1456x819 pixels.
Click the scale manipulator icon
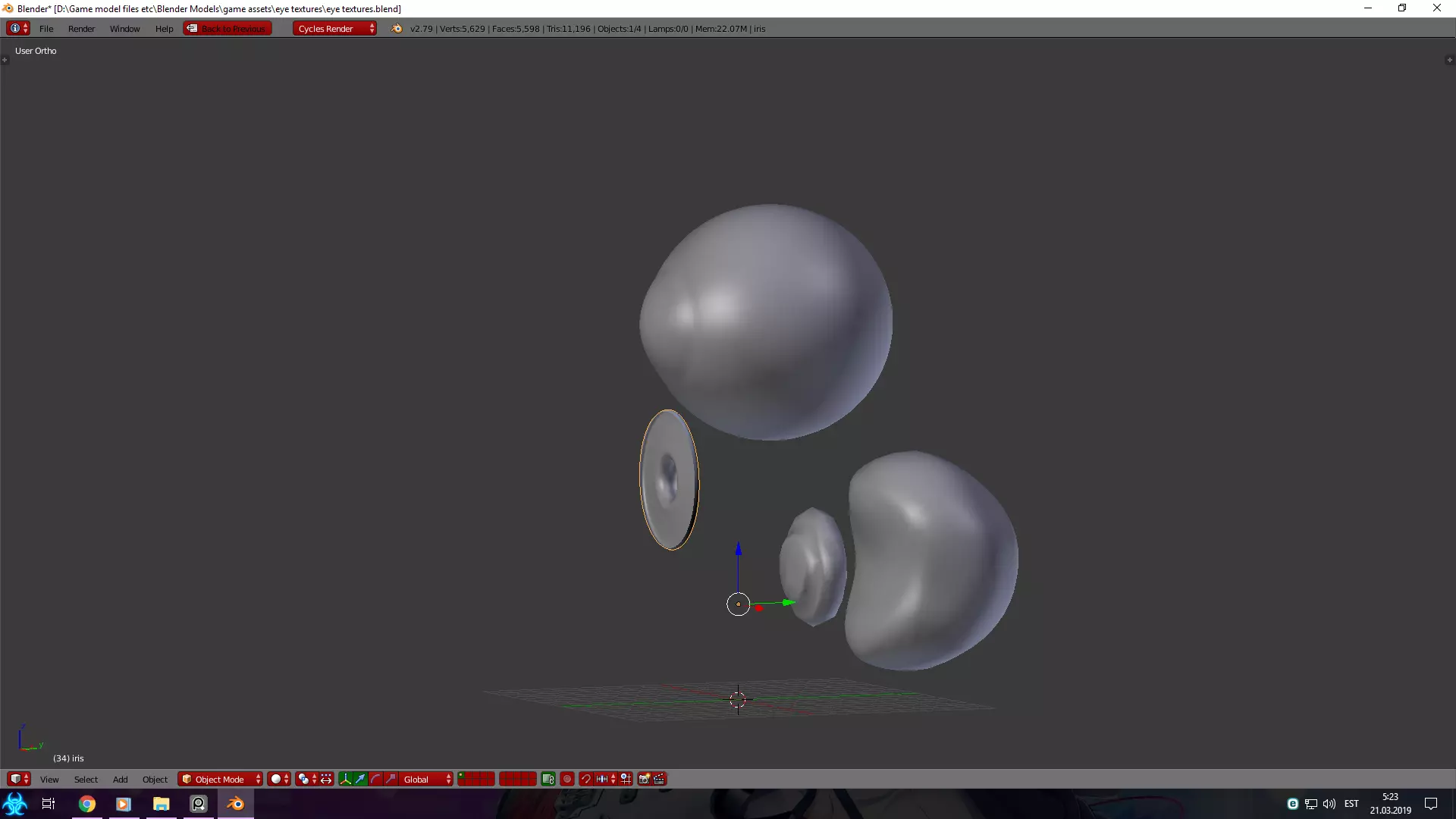pos(391,779)
